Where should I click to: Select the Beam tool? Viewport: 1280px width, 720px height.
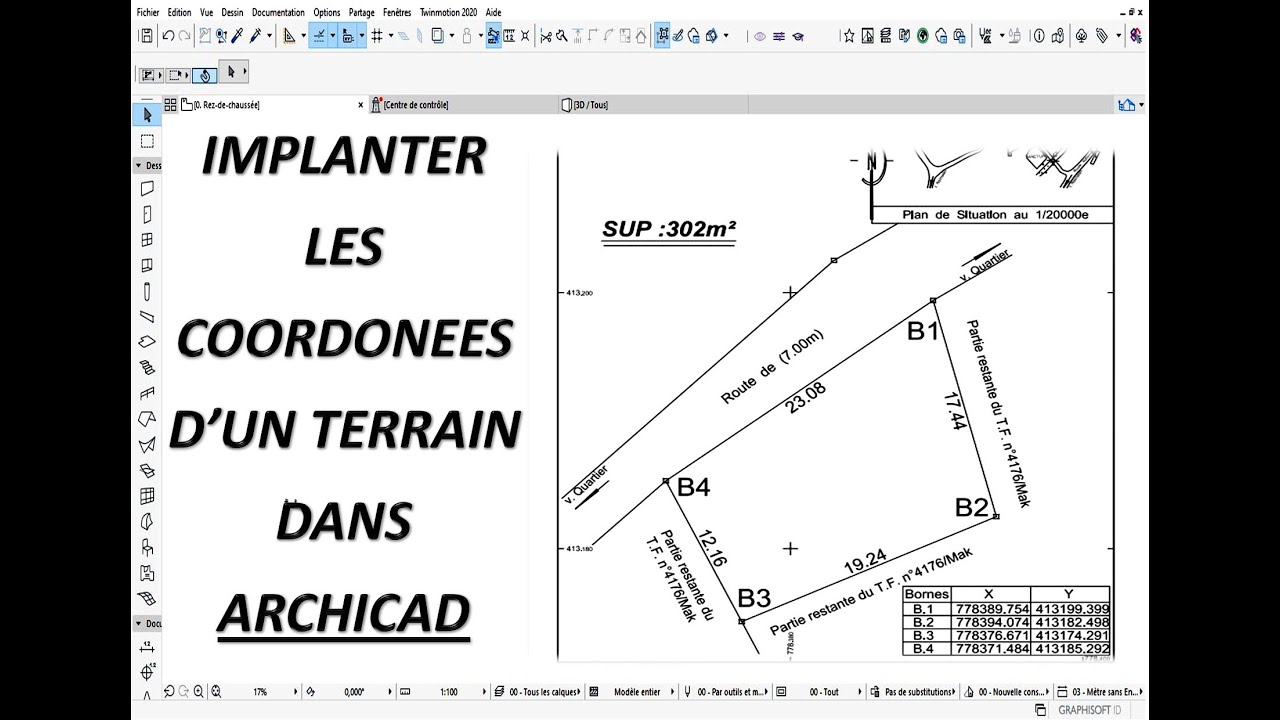(x=147, y=317)
